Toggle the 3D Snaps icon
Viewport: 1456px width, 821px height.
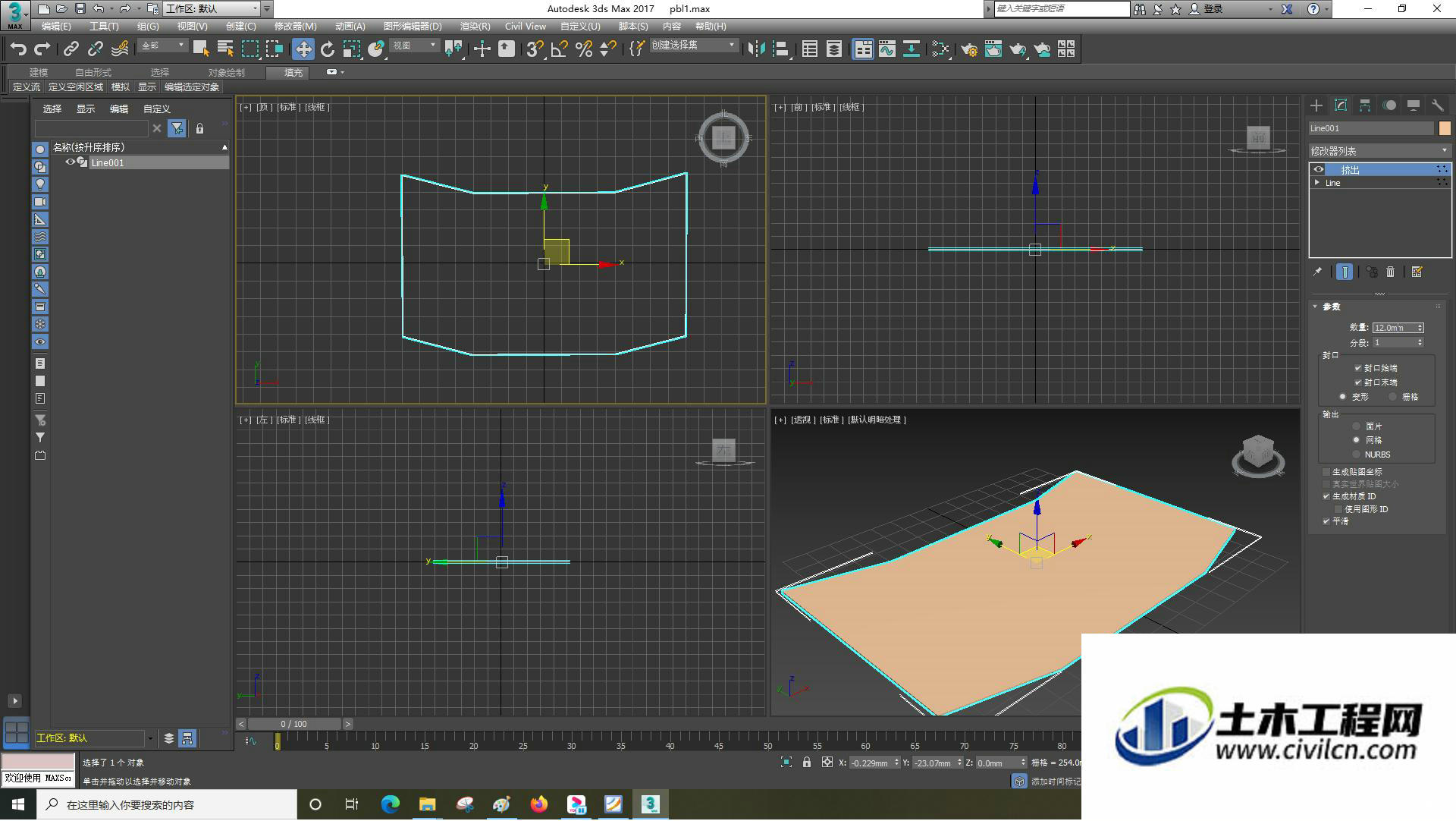click(535, 49)
